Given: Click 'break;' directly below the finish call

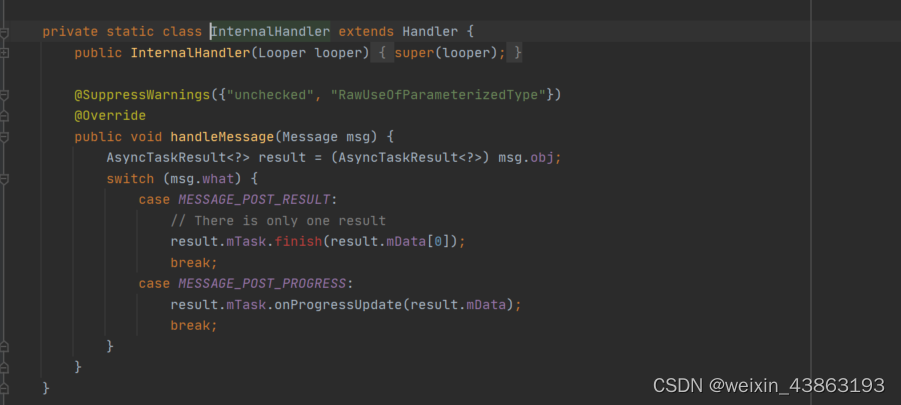Looking at the screenshot, I should click(194, 263).
